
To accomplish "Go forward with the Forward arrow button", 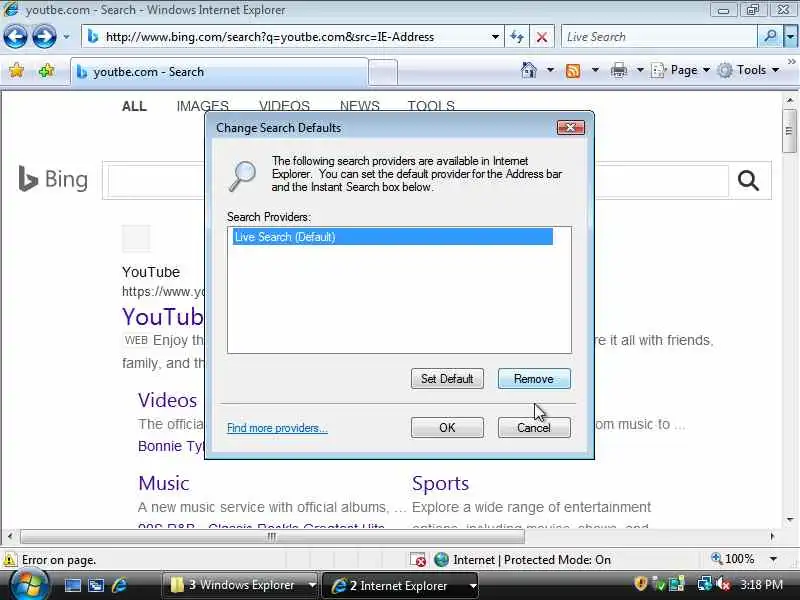I will [44, 36].
